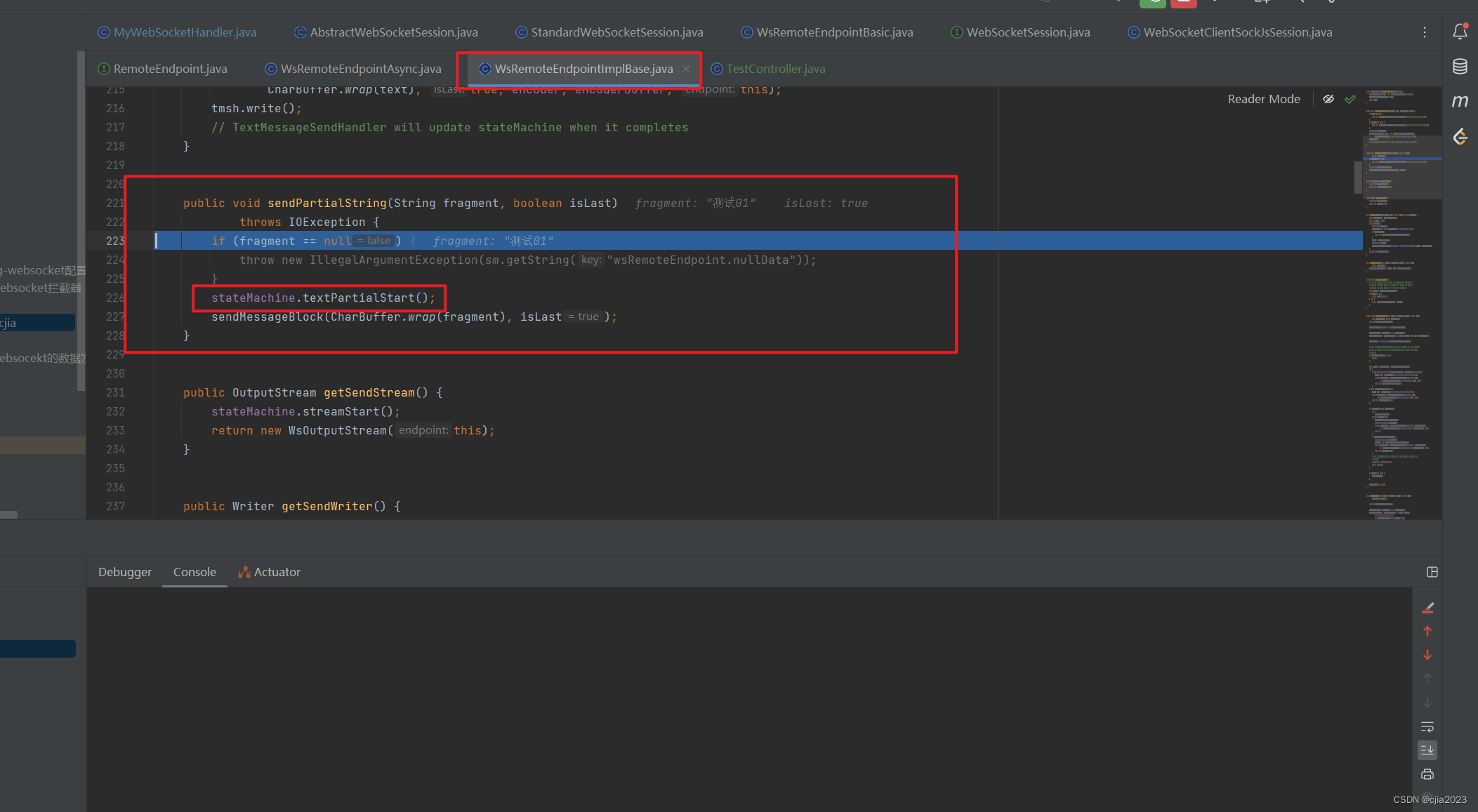Image resolution: width=1478 pixels, height=812 pixels.
Task: Click the Reader Mode label
Action: pyautogui.click(x=1263, y=99)
